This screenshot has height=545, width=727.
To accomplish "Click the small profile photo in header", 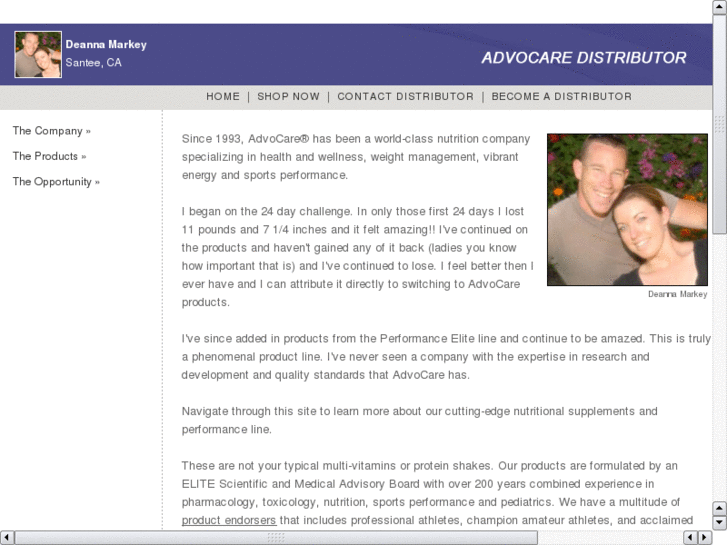I will click(38, 54).
